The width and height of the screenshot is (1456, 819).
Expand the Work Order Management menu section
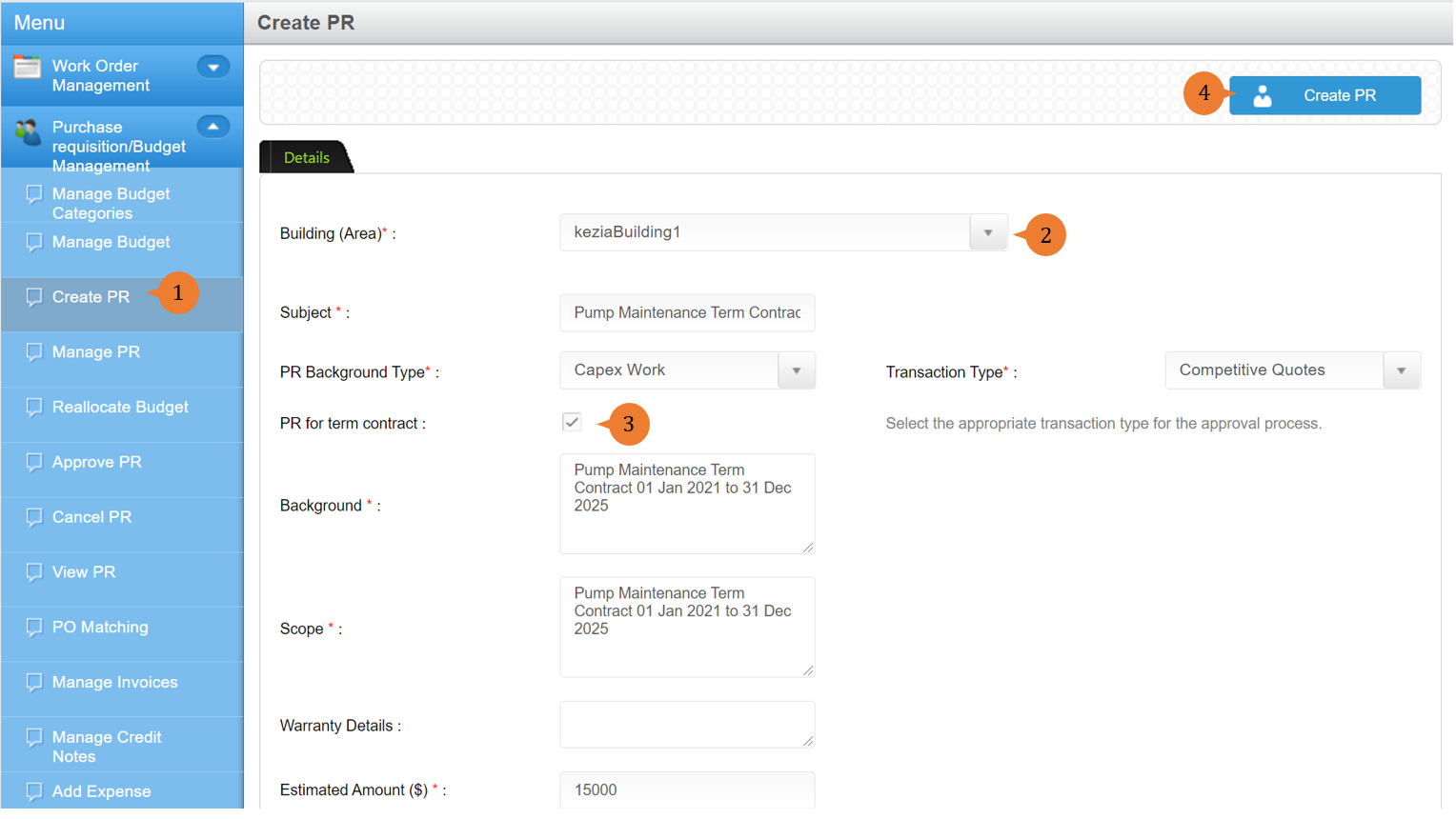click(x=213, y=67)
